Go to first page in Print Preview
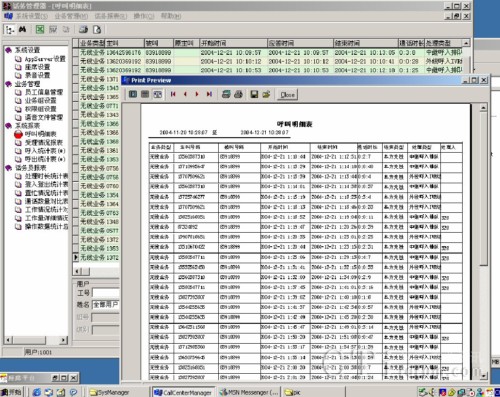Image resolution: width=500 pixels, height=397 pixels. (173, 94)
